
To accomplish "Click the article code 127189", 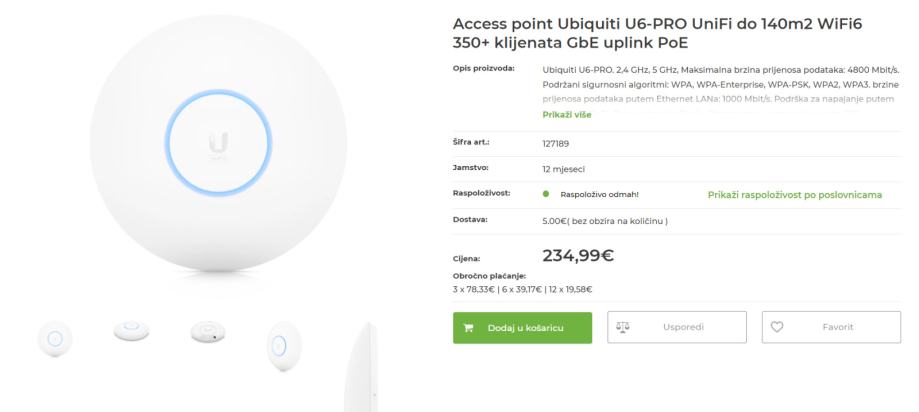I will (x=554, y=143).
